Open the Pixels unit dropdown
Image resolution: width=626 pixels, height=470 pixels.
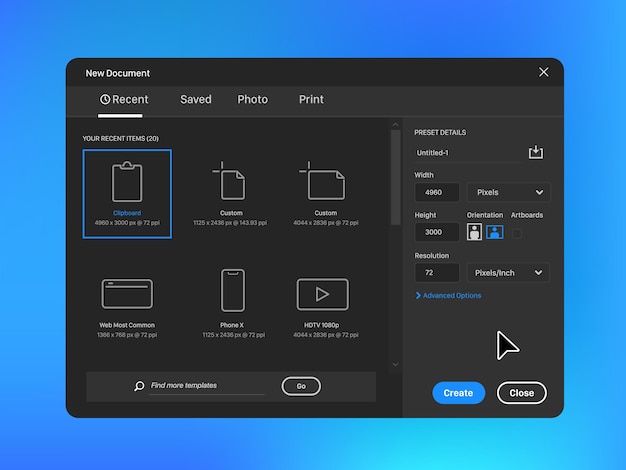point(509,192)
